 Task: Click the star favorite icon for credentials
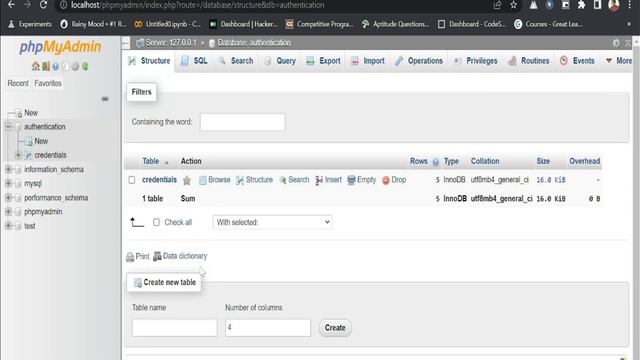(187, 180)
